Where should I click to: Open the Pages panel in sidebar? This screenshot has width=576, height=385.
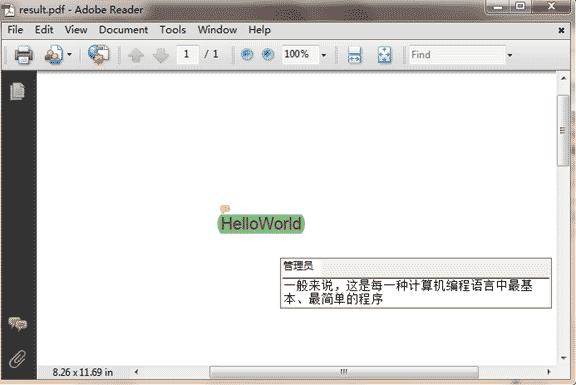click(17, 91)
